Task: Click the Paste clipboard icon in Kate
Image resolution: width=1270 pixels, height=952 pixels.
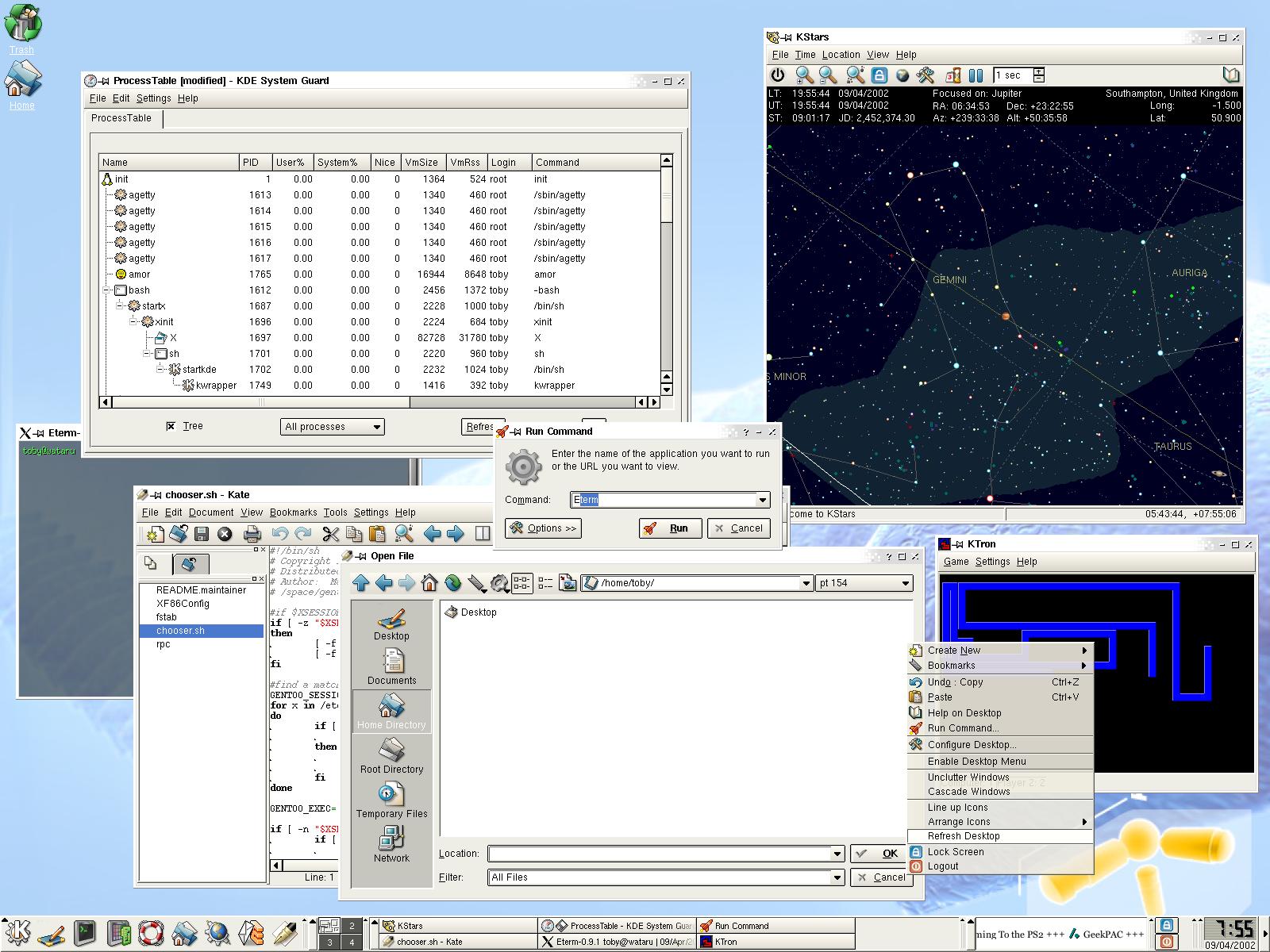Action: pyautogui.click(x=378, y=534)
